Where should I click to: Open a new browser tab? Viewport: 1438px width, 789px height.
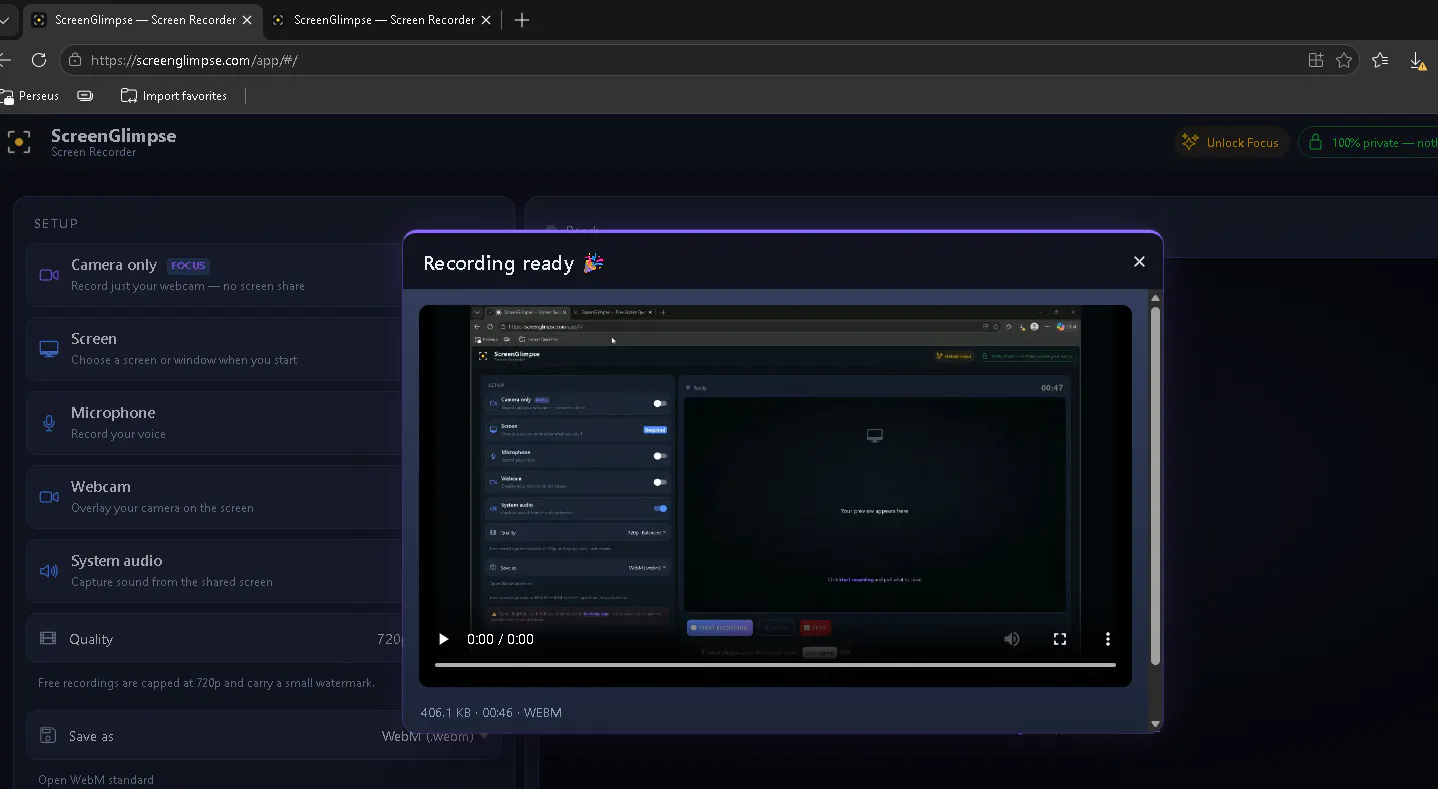tap(521, 20)
